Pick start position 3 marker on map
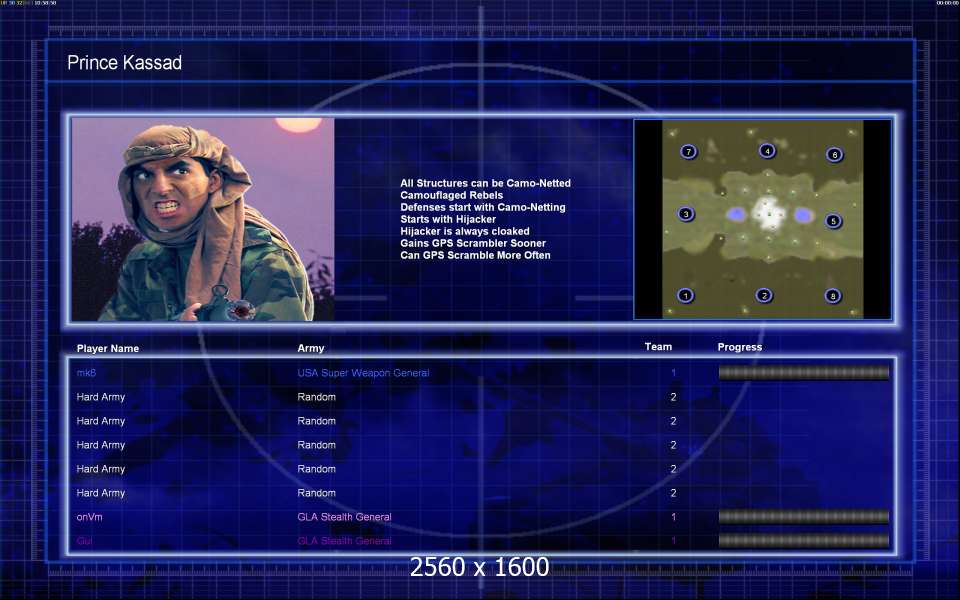 (x=685, y=214)
